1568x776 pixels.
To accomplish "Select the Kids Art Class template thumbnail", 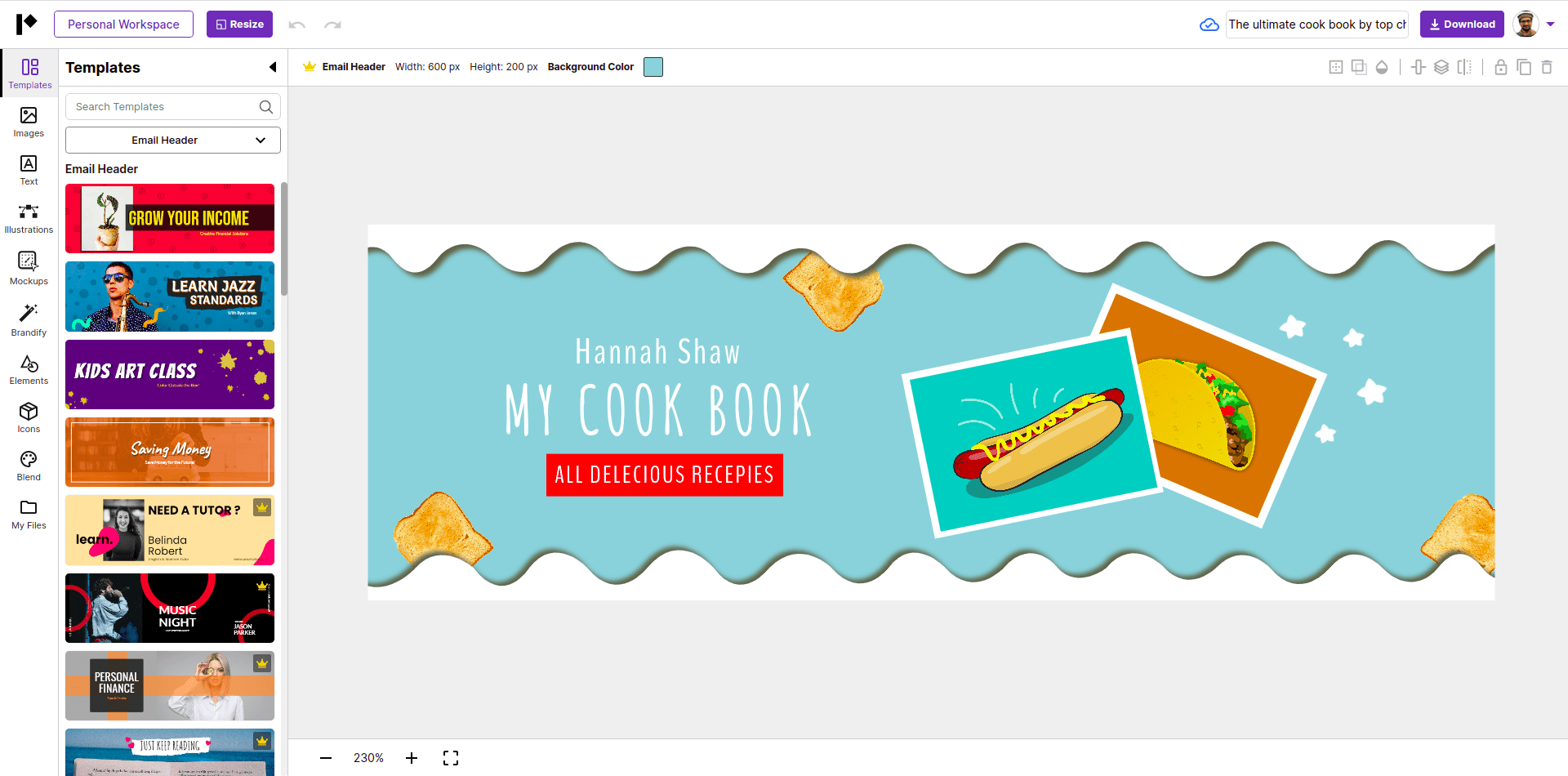I will [169, 374].
